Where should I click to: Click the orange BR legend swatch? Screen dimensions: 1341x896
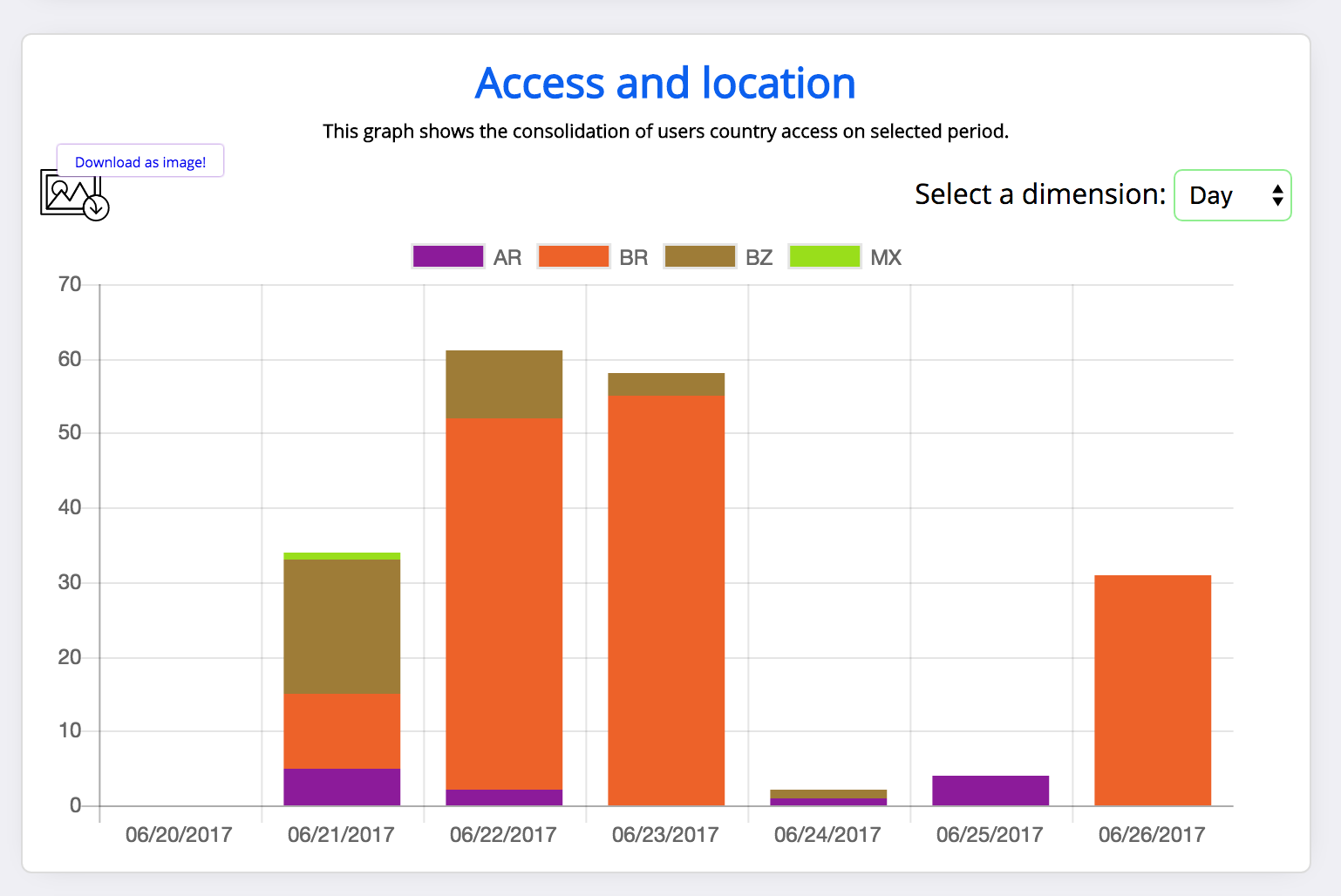[x=573, y=255]
